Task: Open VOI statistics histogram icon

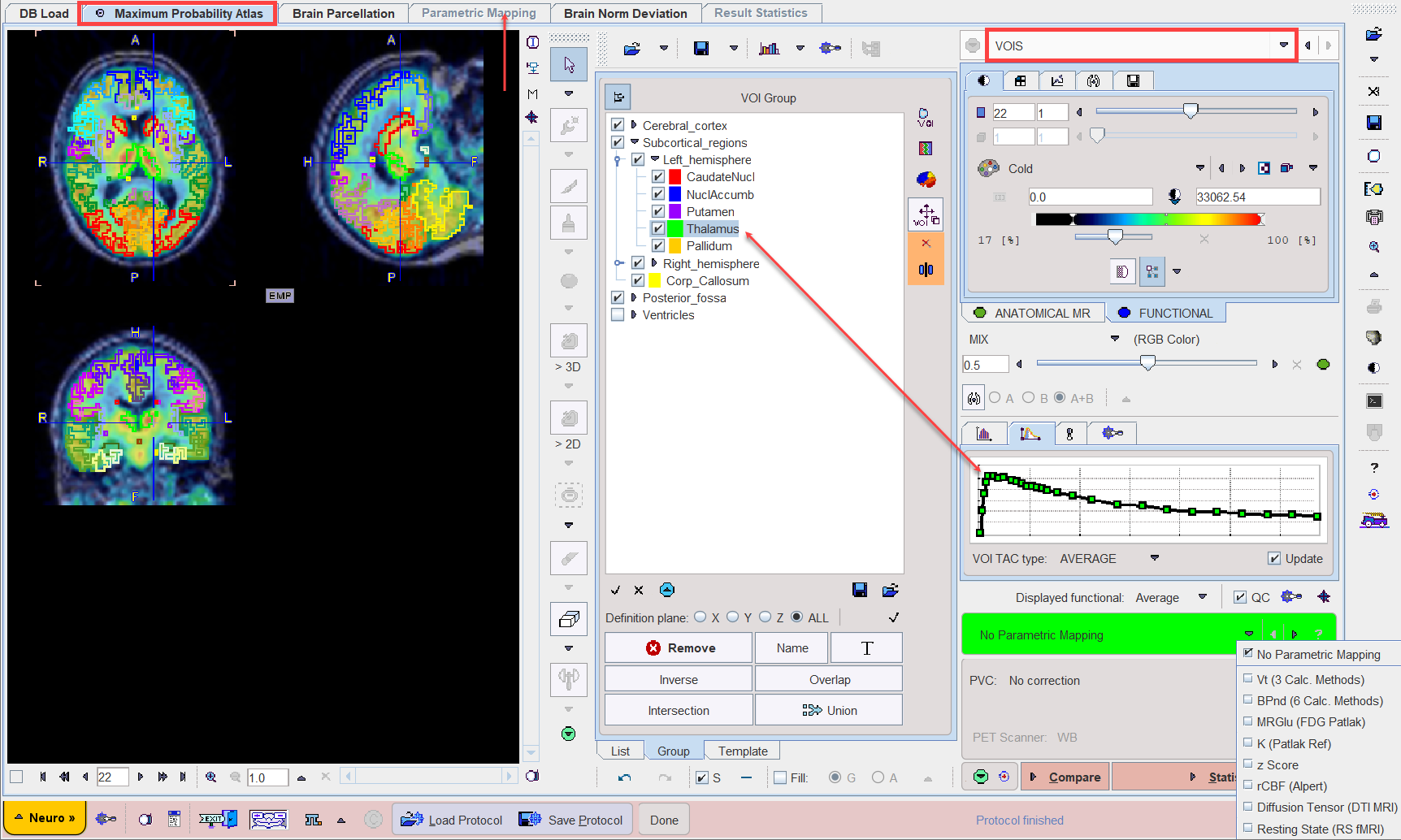Action: pos(769,49)
